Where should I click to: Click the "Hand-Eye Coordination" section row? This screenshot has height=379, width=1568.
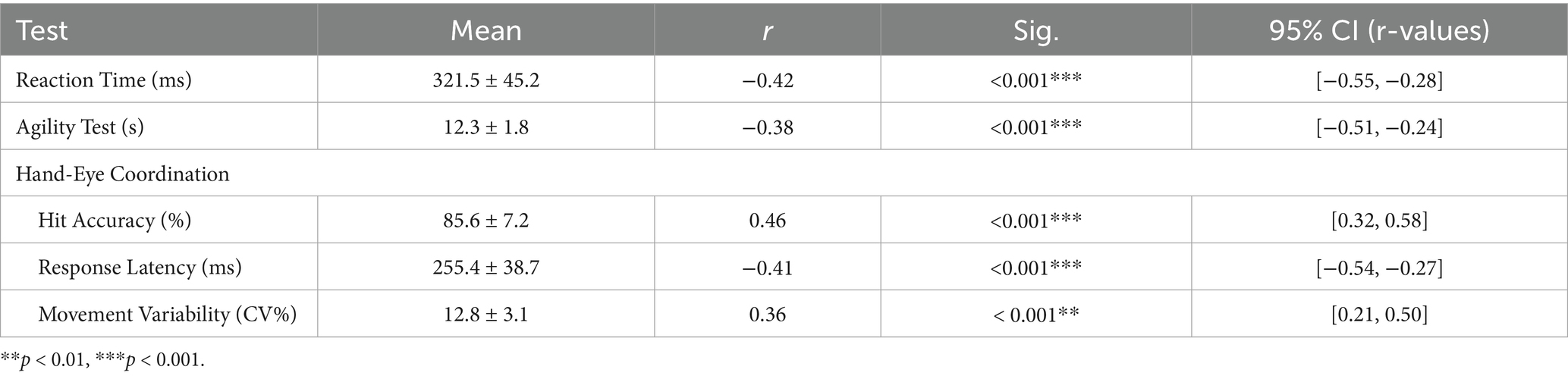coord(123,174)
